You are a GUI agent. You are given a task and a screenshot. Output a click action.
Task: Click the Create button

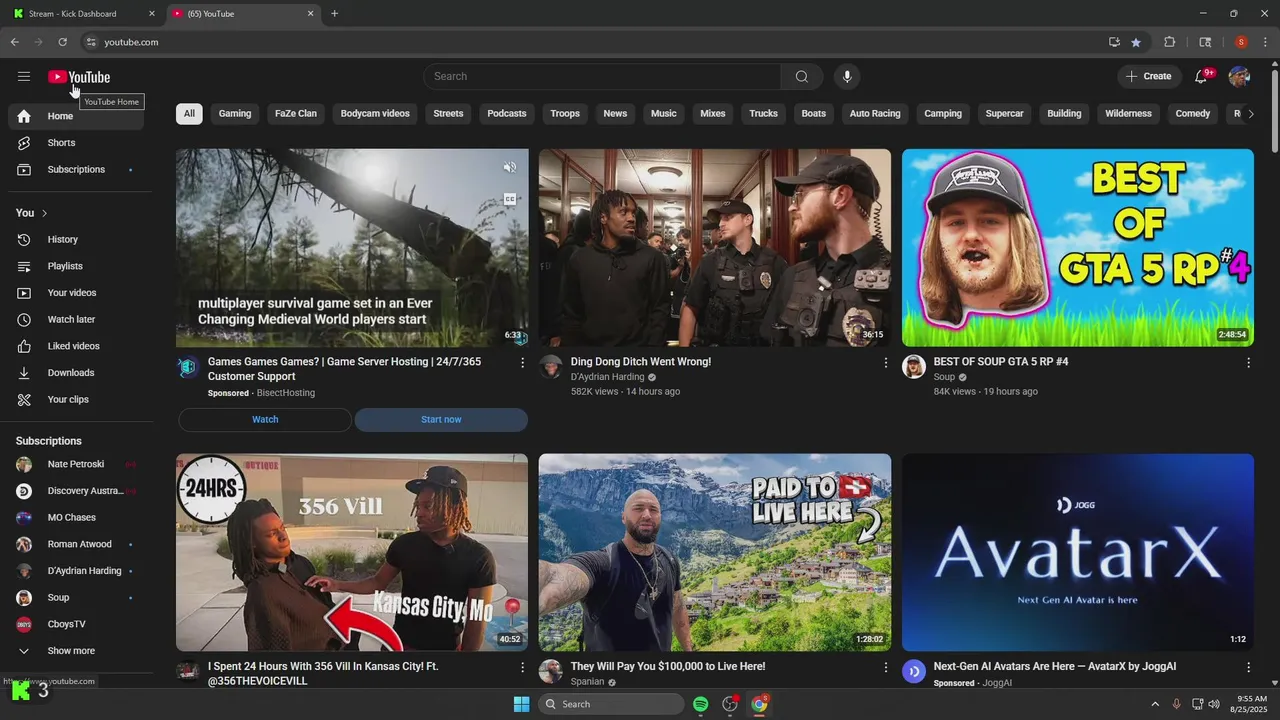tap(1148, 77)
